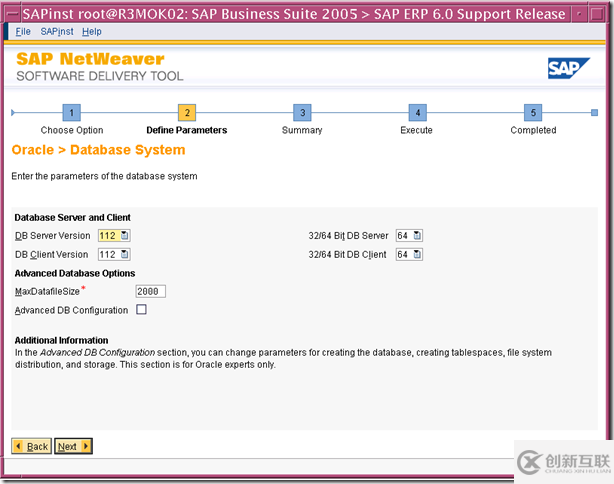This screenshot has height=484, width=614.
Task: Open 32/64 Bit DB Server value list
Action: [x=417, y=235]
